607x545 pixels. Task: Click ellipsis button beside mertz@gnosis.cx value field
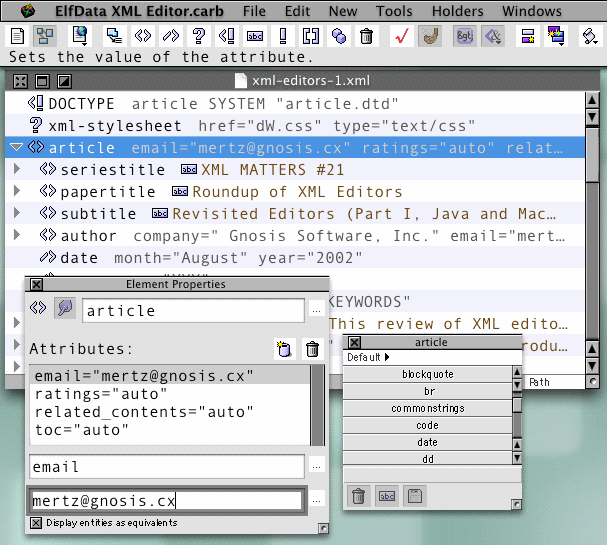tap(316, 500)
